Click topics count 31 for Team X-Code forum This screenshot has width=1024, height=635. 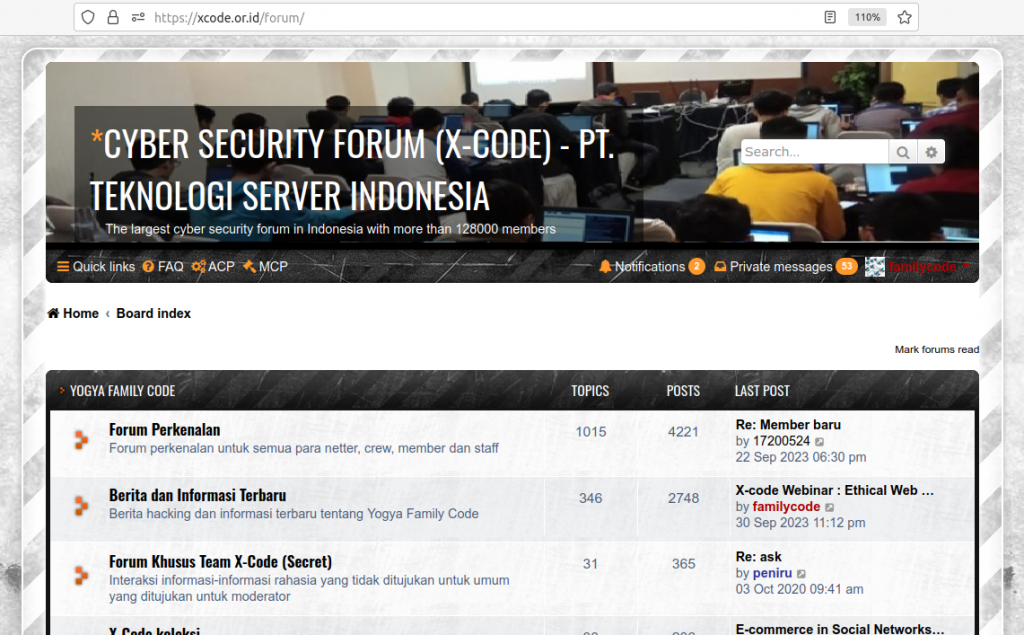(x=590, y=564)
